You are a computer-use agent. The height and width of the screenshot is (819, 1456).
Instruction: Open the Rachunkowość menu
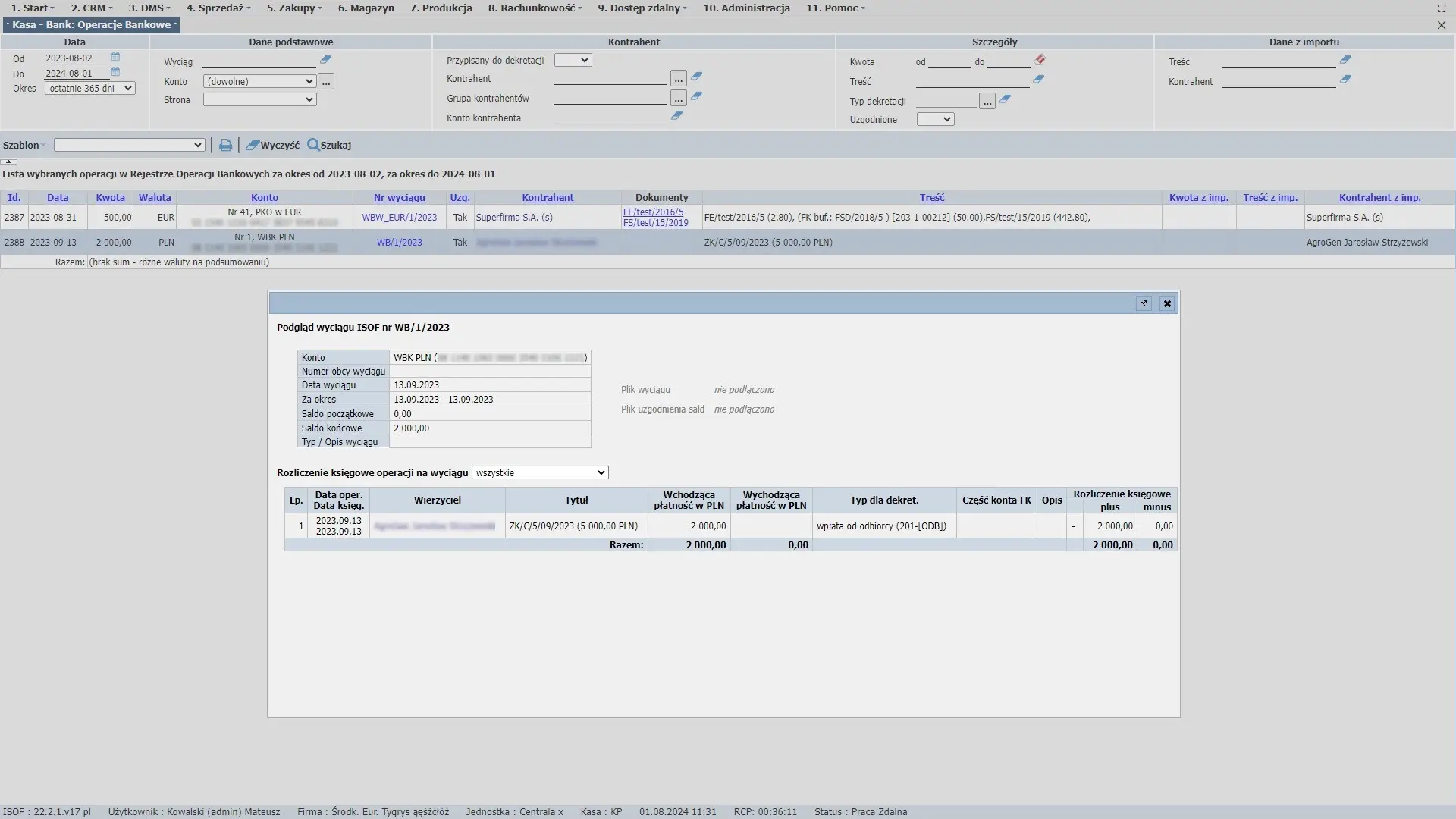[535, 8]
